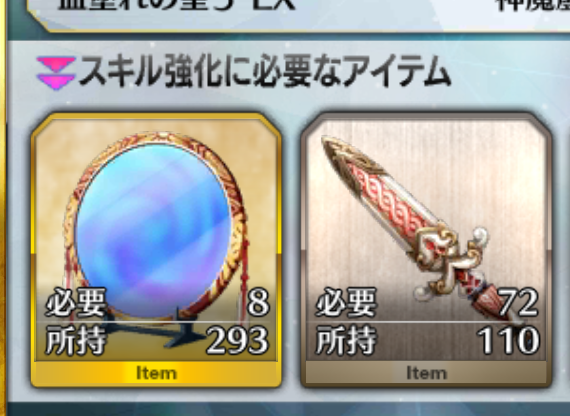Click the pink double-triangle header icon
This screenshot has height=416, width=570.
pyautogui.click(x=56, y=73)
